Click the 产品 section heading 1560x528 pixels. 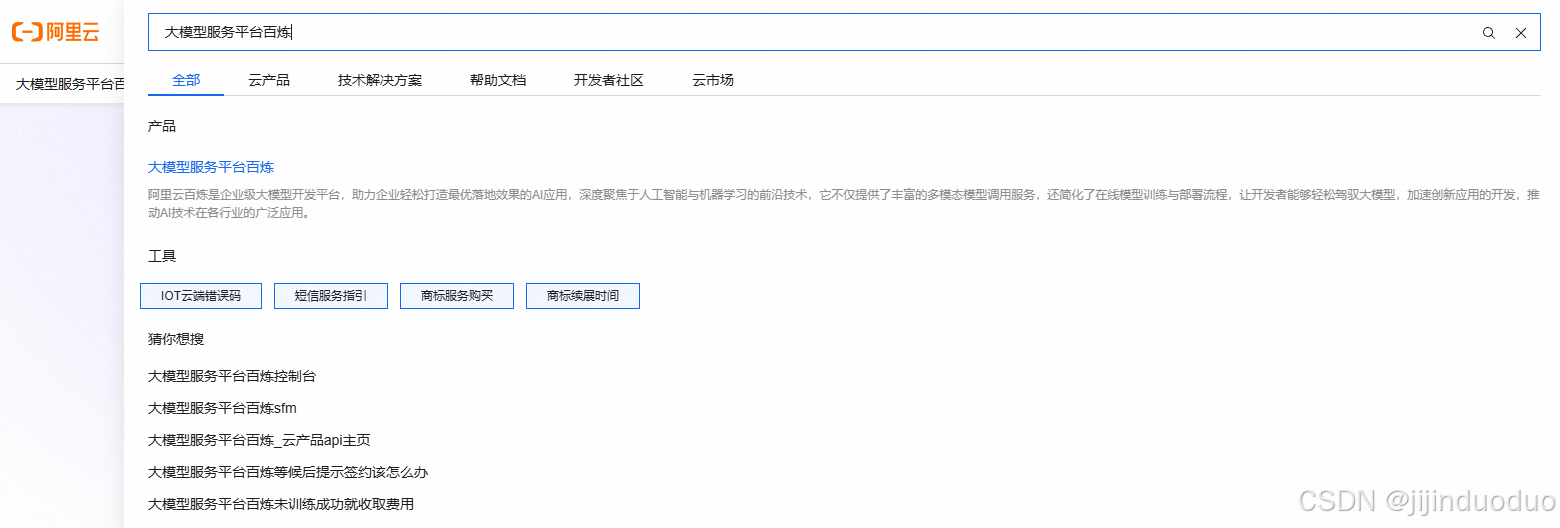coord(162,126)
